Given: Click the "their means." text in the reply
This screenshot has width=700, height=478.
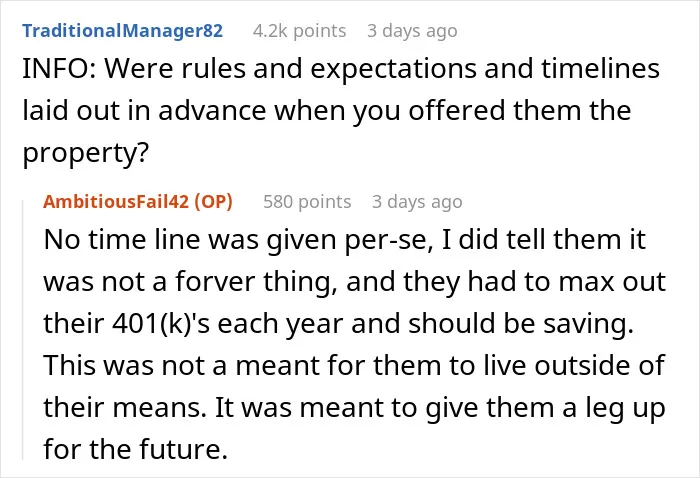Looking at the screenshot, I should tap(125, 407).
